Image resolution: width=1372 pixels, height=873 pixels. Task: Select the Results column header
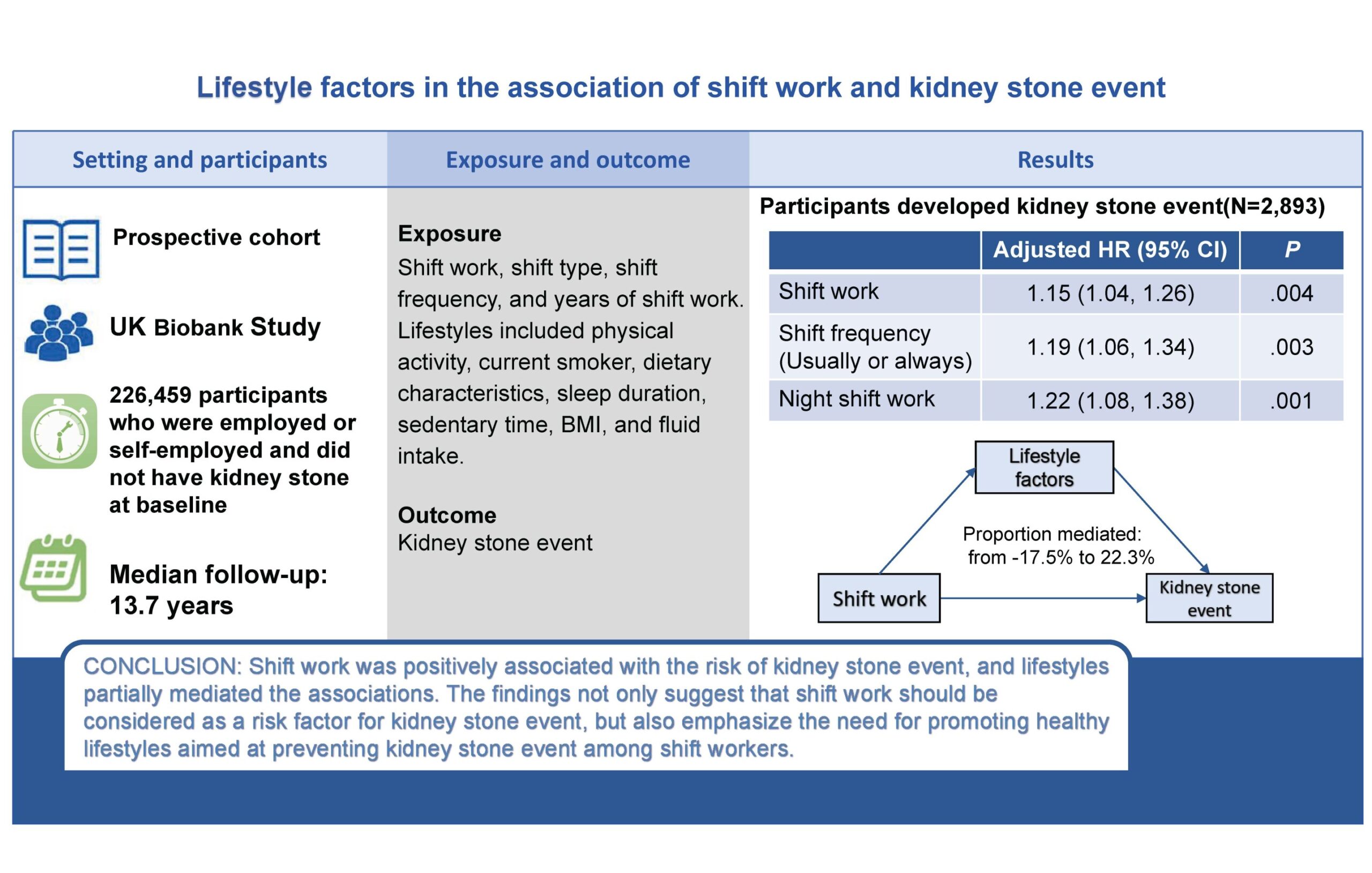click(x=1055, y=160)
